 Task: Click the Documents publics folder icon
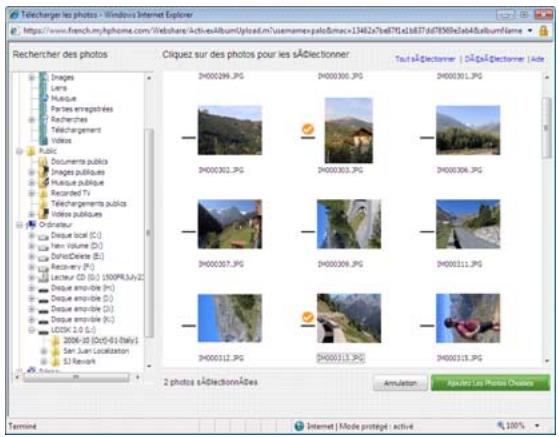coord(43,161)
